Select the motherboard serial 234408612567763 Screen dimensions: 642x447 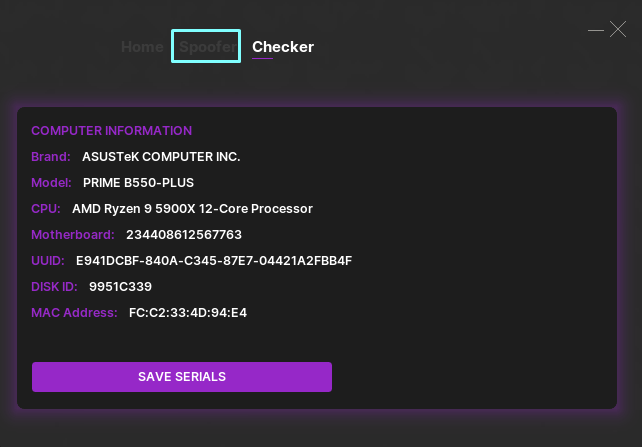point(184,235)
